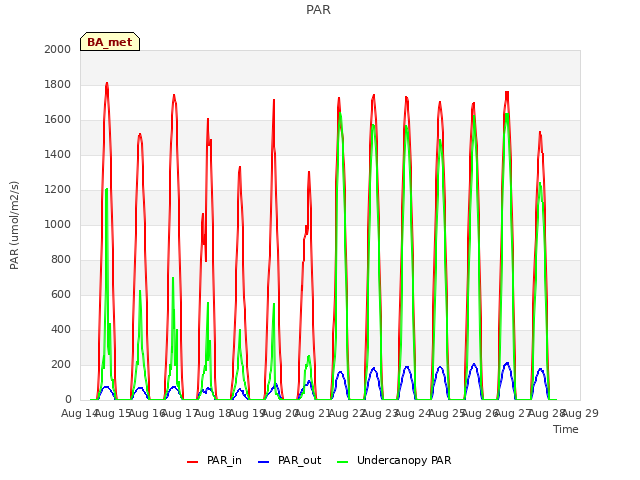The width and height of the screenshot is (640, 480).
Task: Click the 2000 y-axis tick label
Action: point(58,49)
